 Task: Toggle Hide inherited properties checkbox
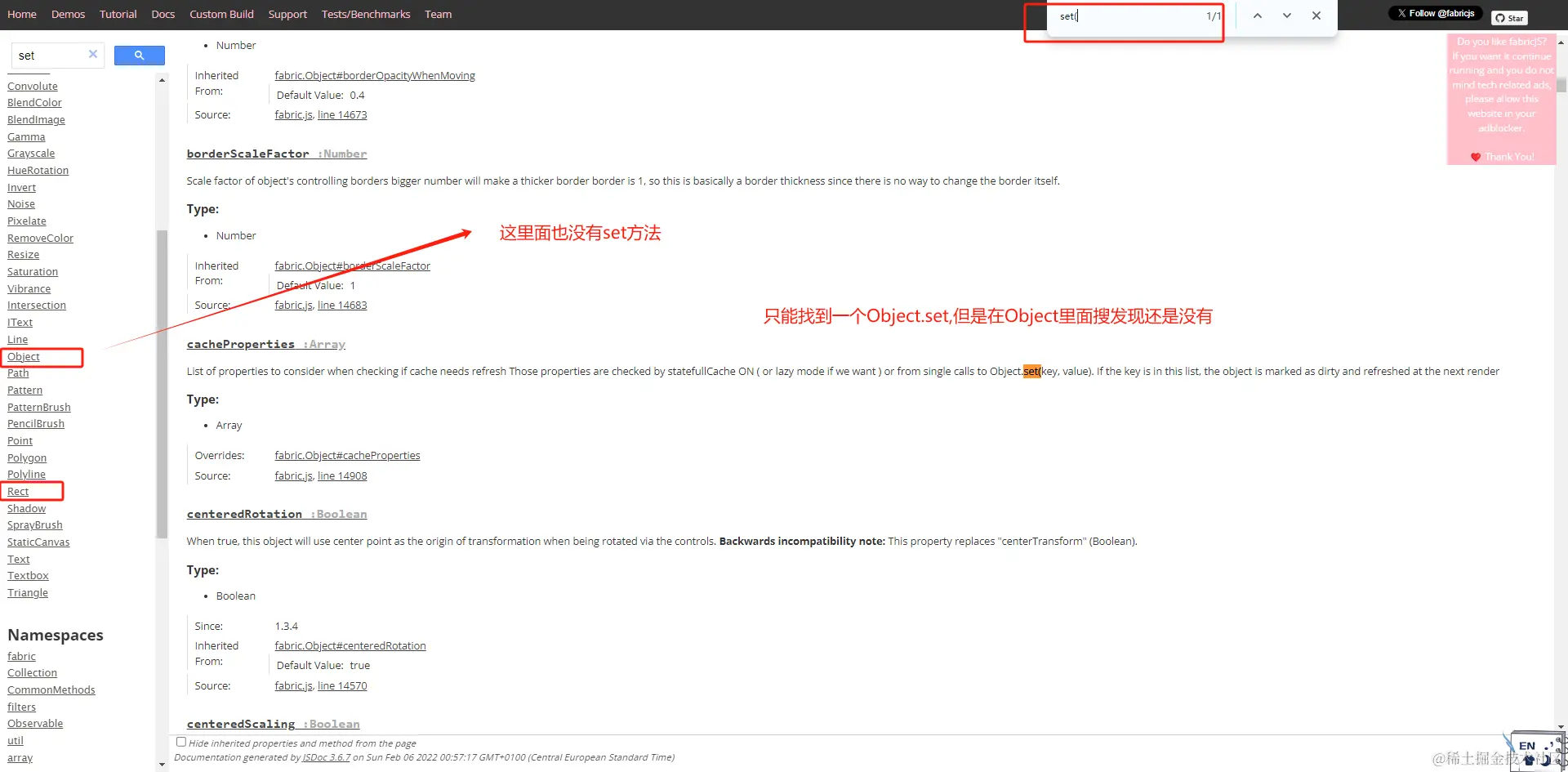181,742
